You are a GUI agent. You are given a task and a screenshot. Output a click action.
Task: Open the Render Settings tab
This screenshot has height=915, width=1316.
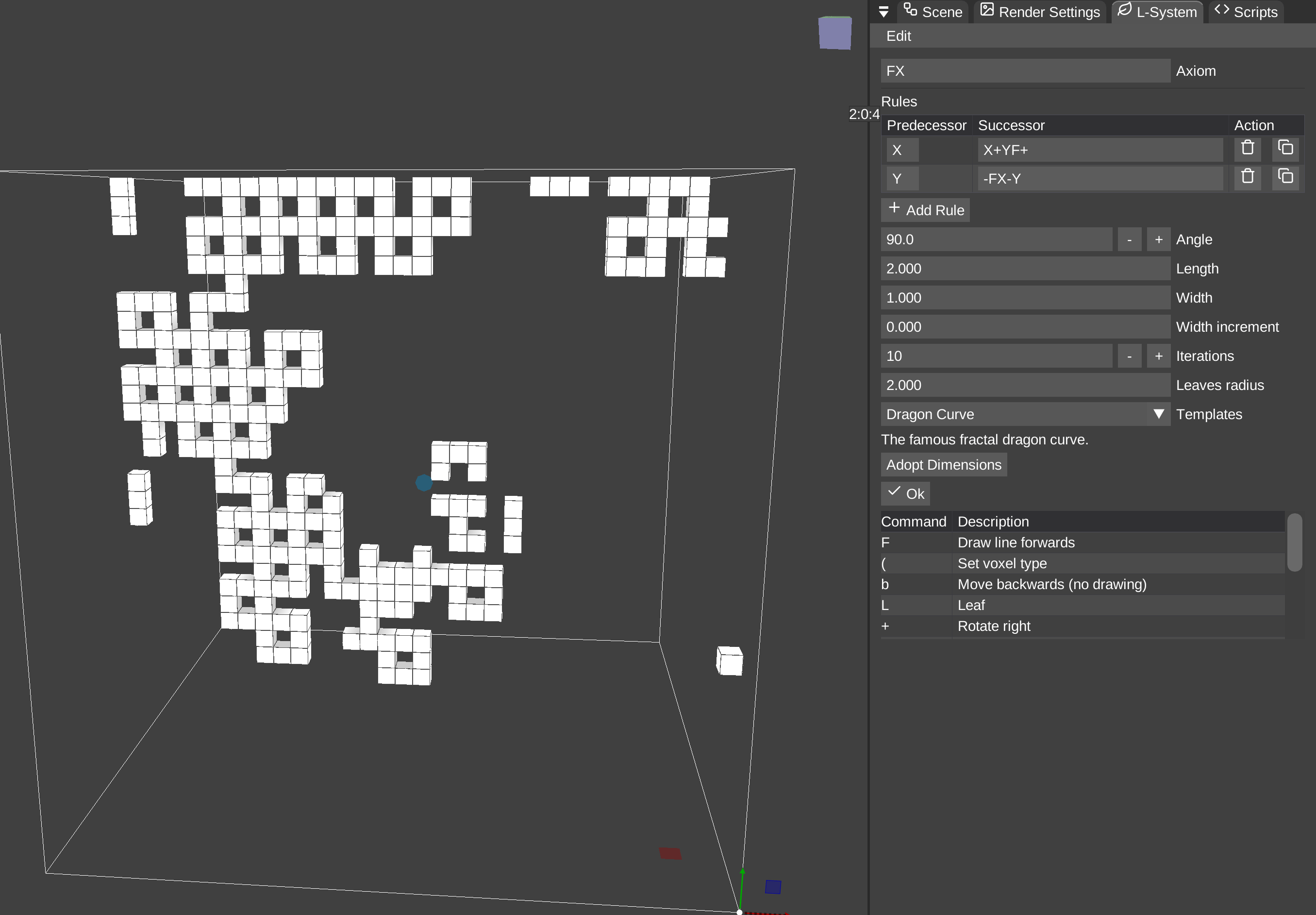[x=1040, y=12]
